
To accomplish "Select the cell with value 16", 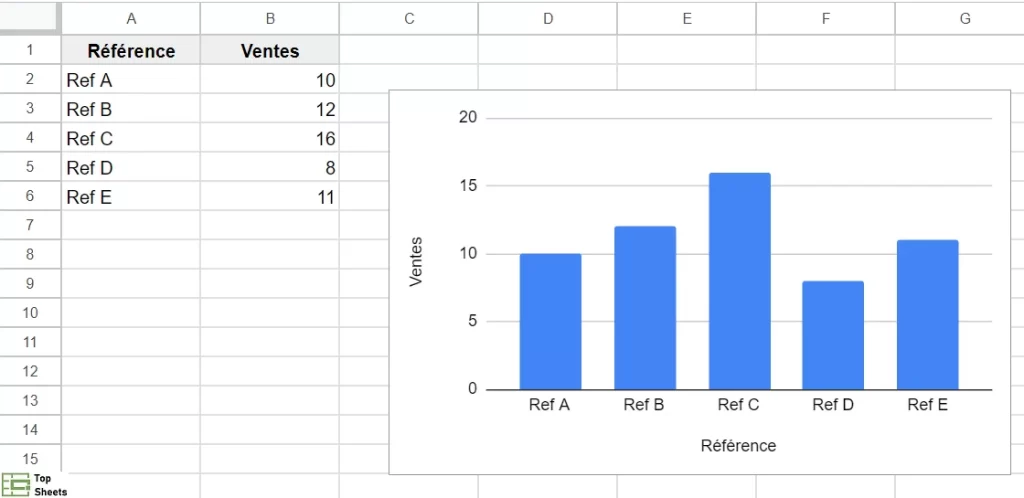I will tap(270, 138).
